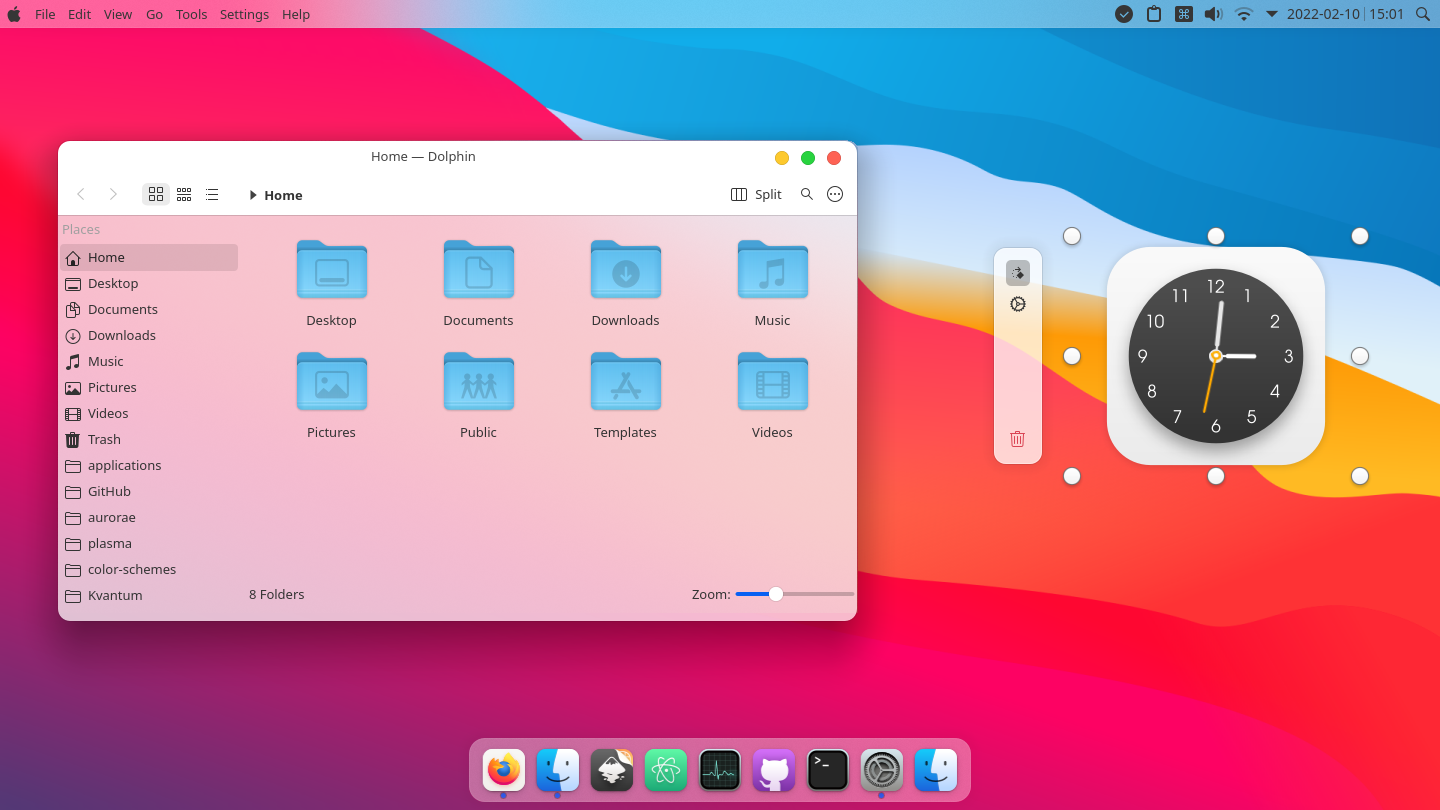Image resolution: width=1440 pixels, height=810 pixels.
Task: Enable Split view in Dolphin
Action: (x=756, y=194)
